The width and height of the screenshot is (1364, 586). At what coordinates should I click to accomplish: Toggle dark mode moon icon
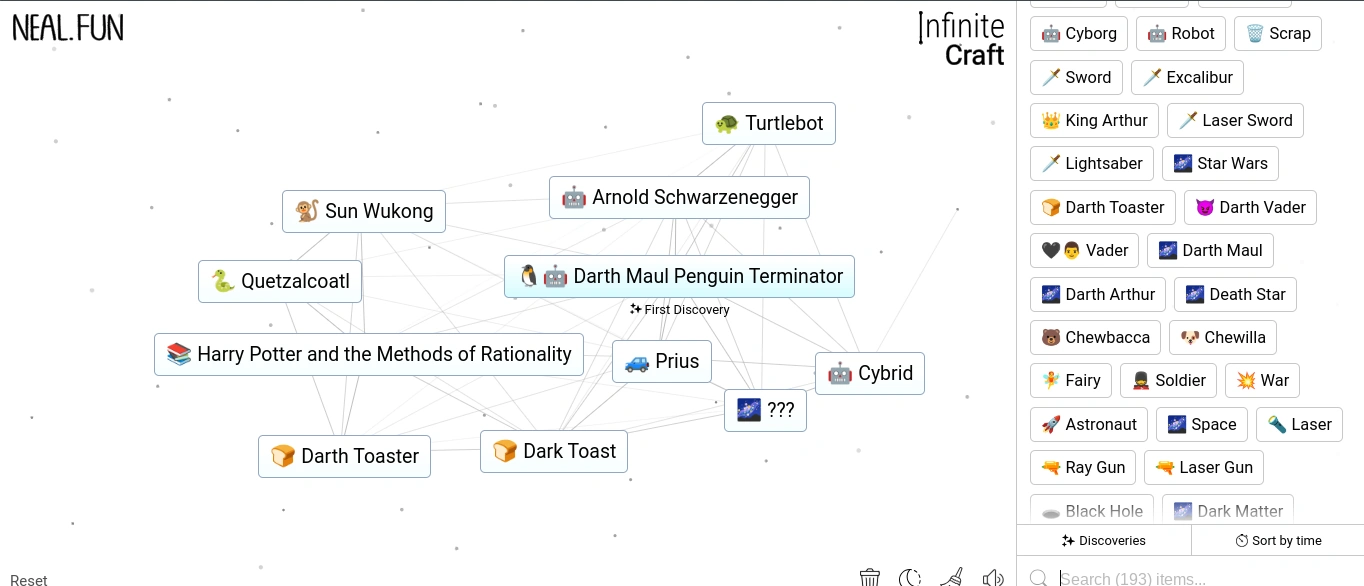coord(910,577)
